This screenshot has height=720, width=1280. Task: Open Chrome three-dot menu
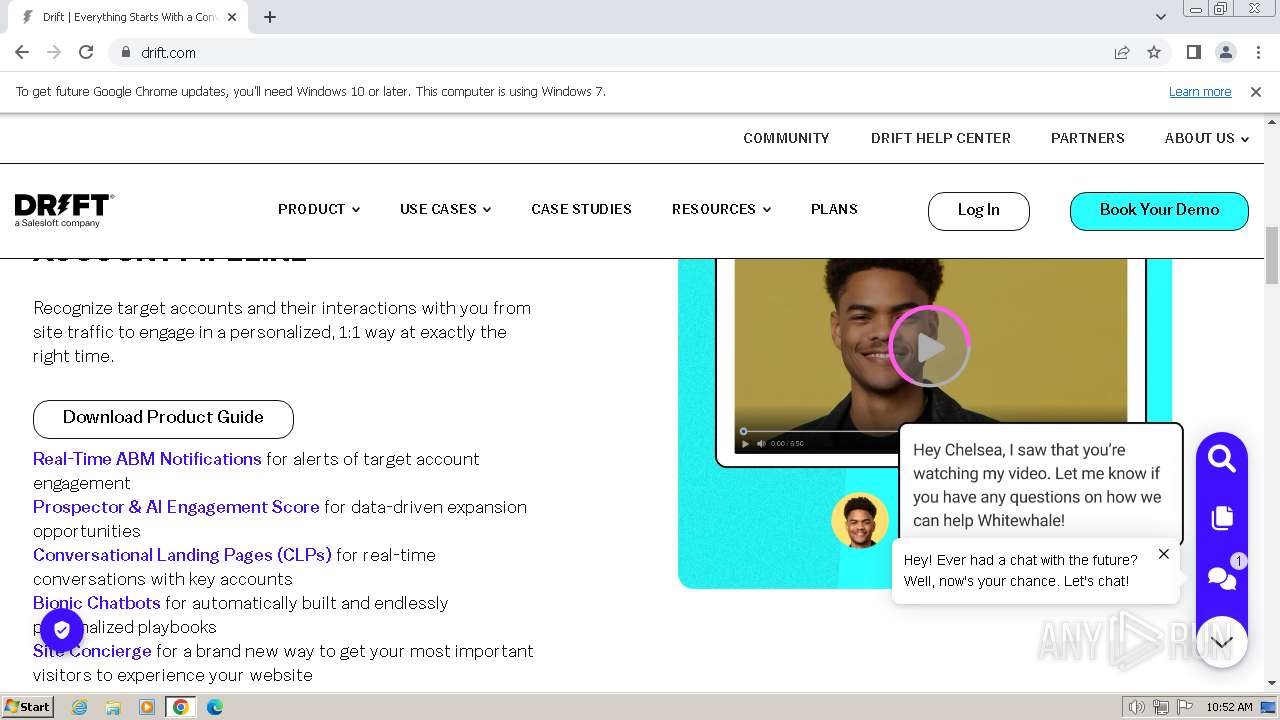pos(1257,52)
